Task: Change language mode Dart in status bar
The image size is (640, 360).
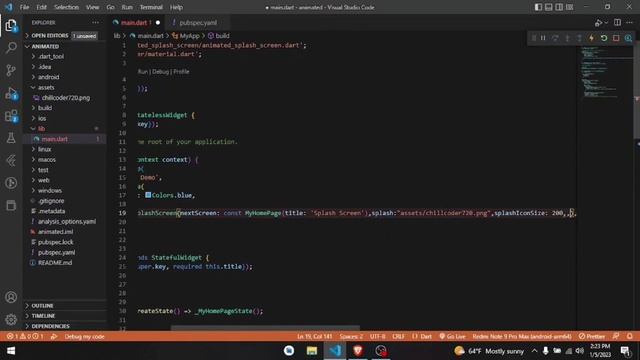Action: click(426, 336)
